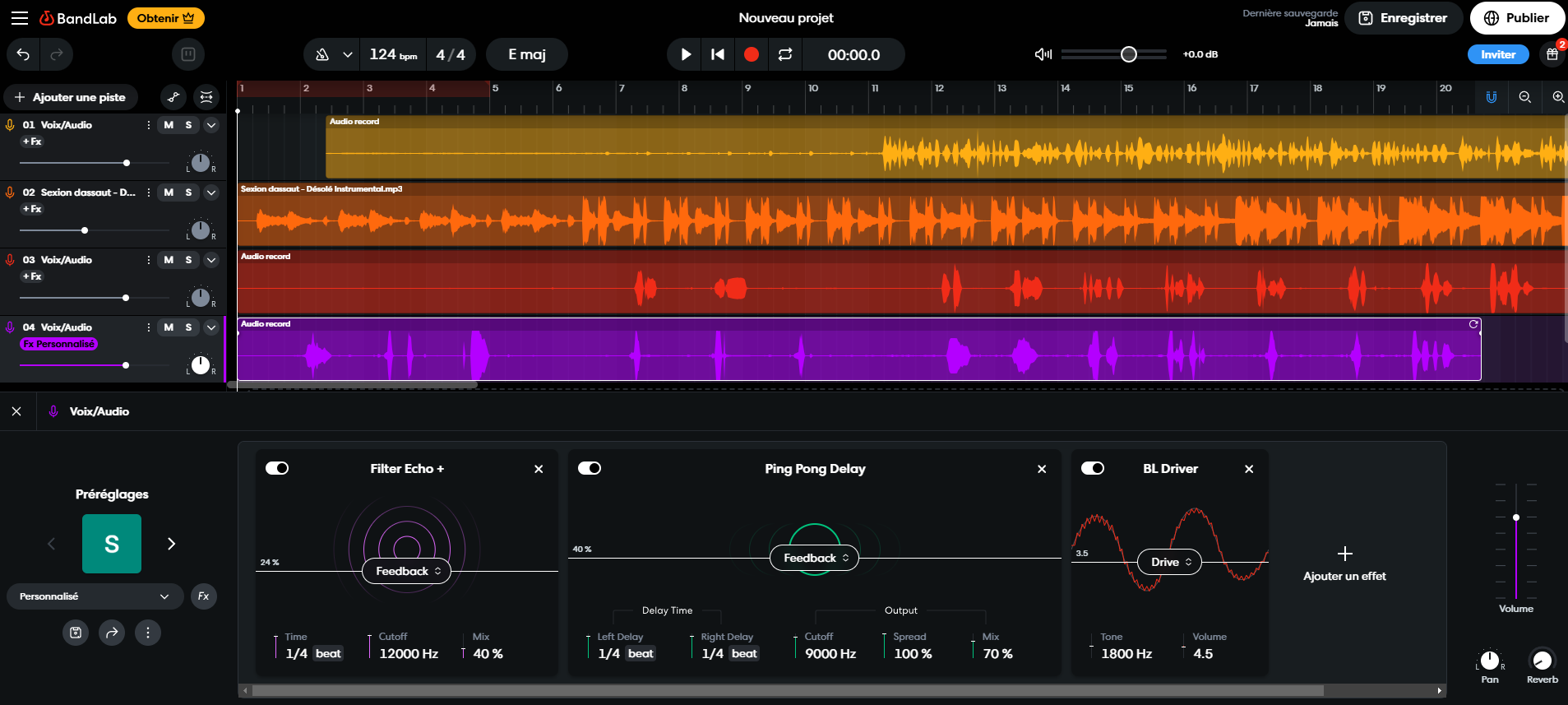Open track 02 three-dot options menu
1568x705 pixels.
point(148,192)
